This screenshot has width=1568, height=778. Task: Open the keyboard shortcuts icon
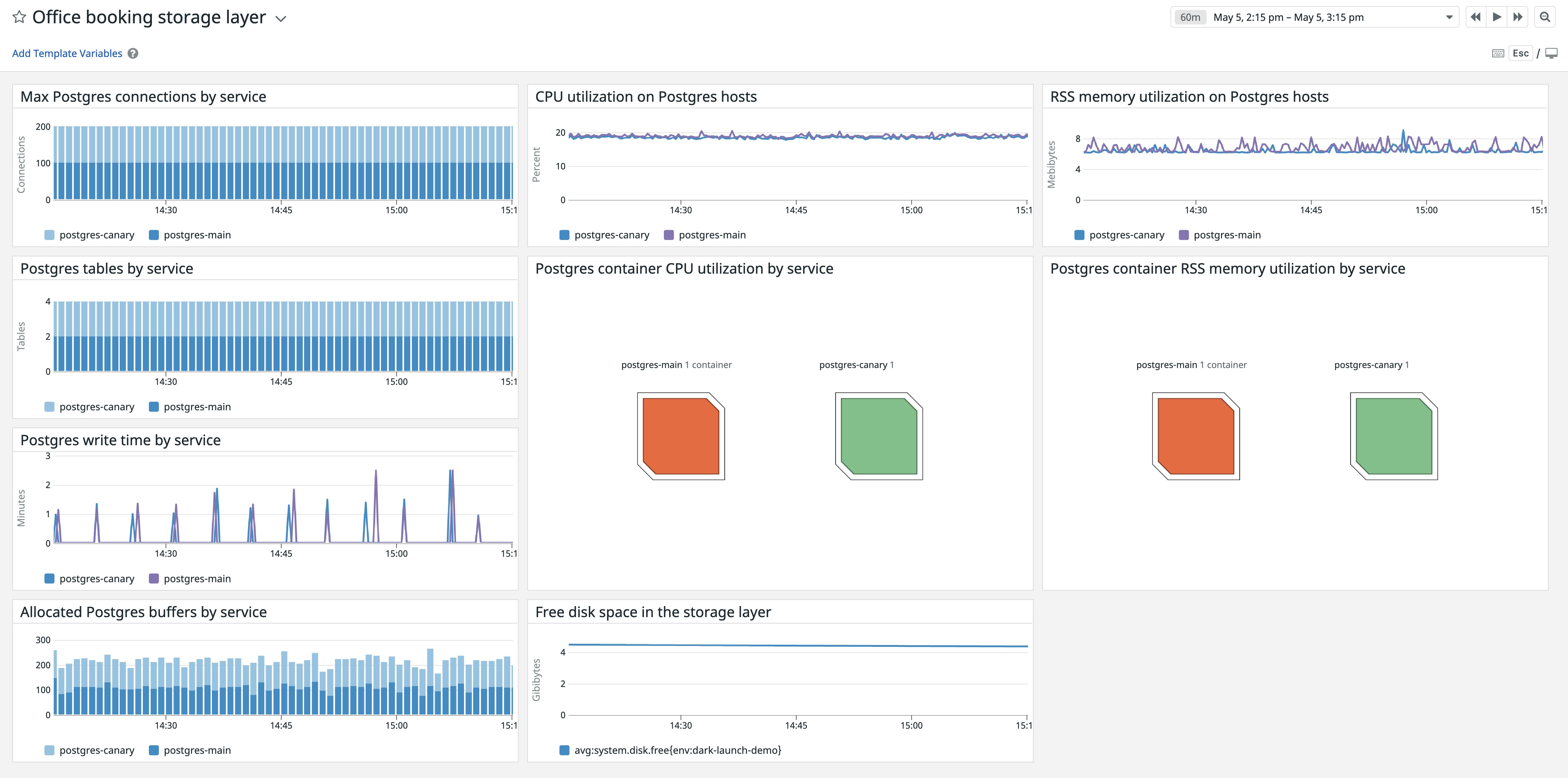(1498, 54)
